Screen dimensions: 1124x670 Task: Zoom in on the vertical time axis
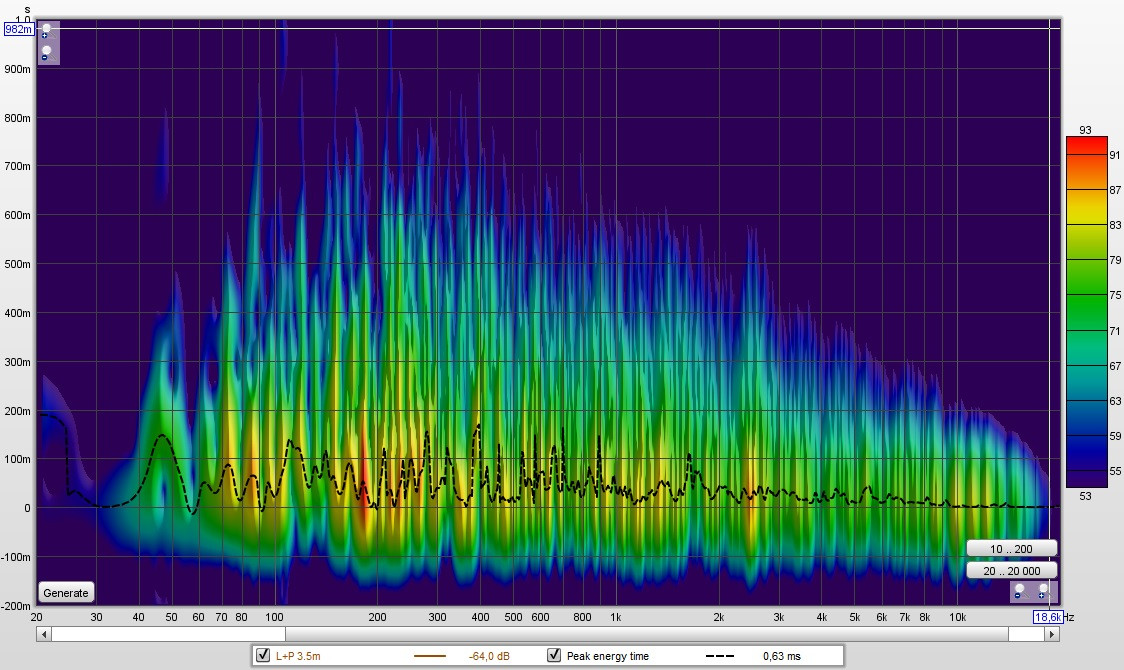(x=46, y=32)
